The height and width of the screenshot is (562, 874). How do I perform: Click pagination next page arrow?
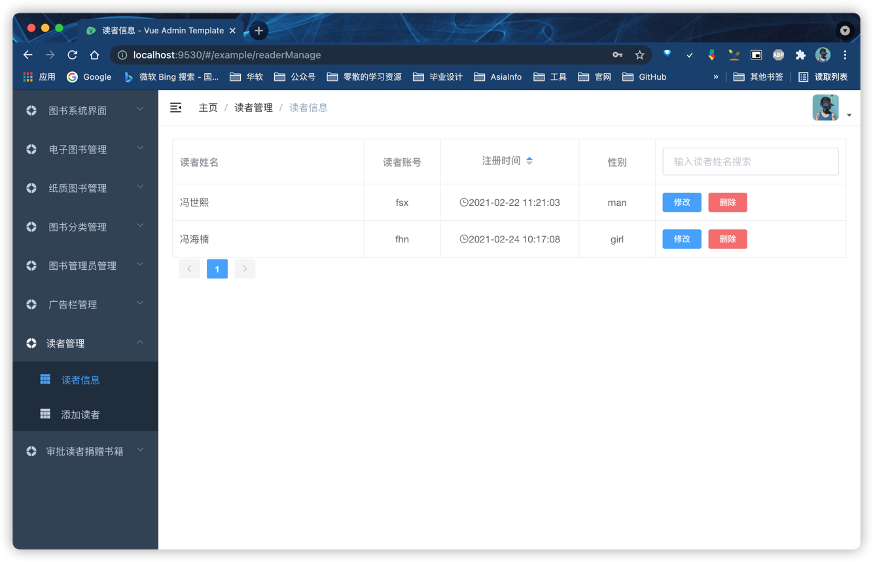click(x=245, y=269)
